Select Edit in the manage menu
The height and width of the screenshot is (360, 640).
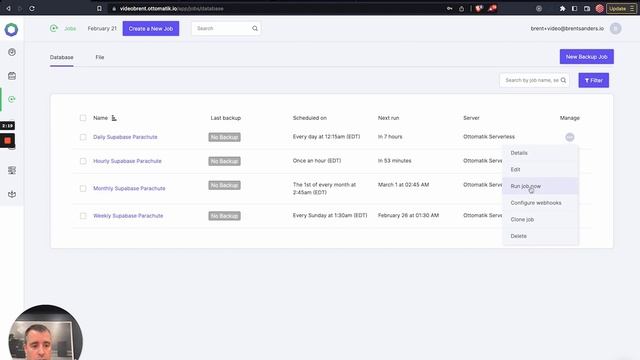540,169
